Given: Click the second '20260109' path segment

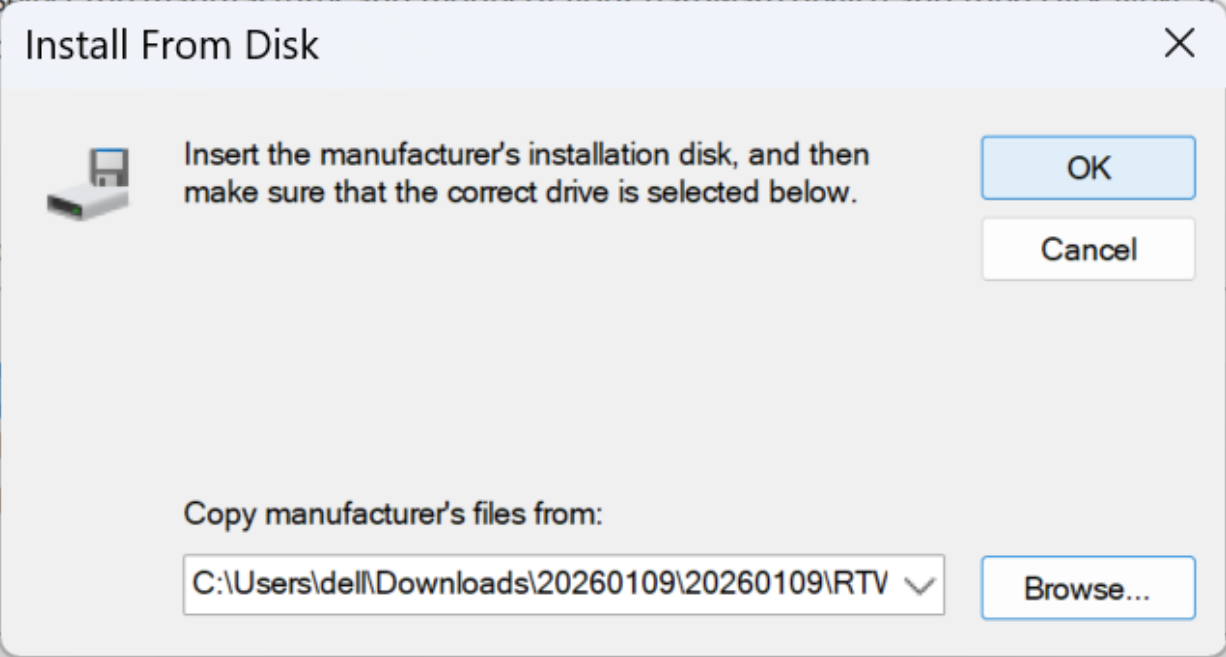Looking at the screenshot, I should click(762, 585).
